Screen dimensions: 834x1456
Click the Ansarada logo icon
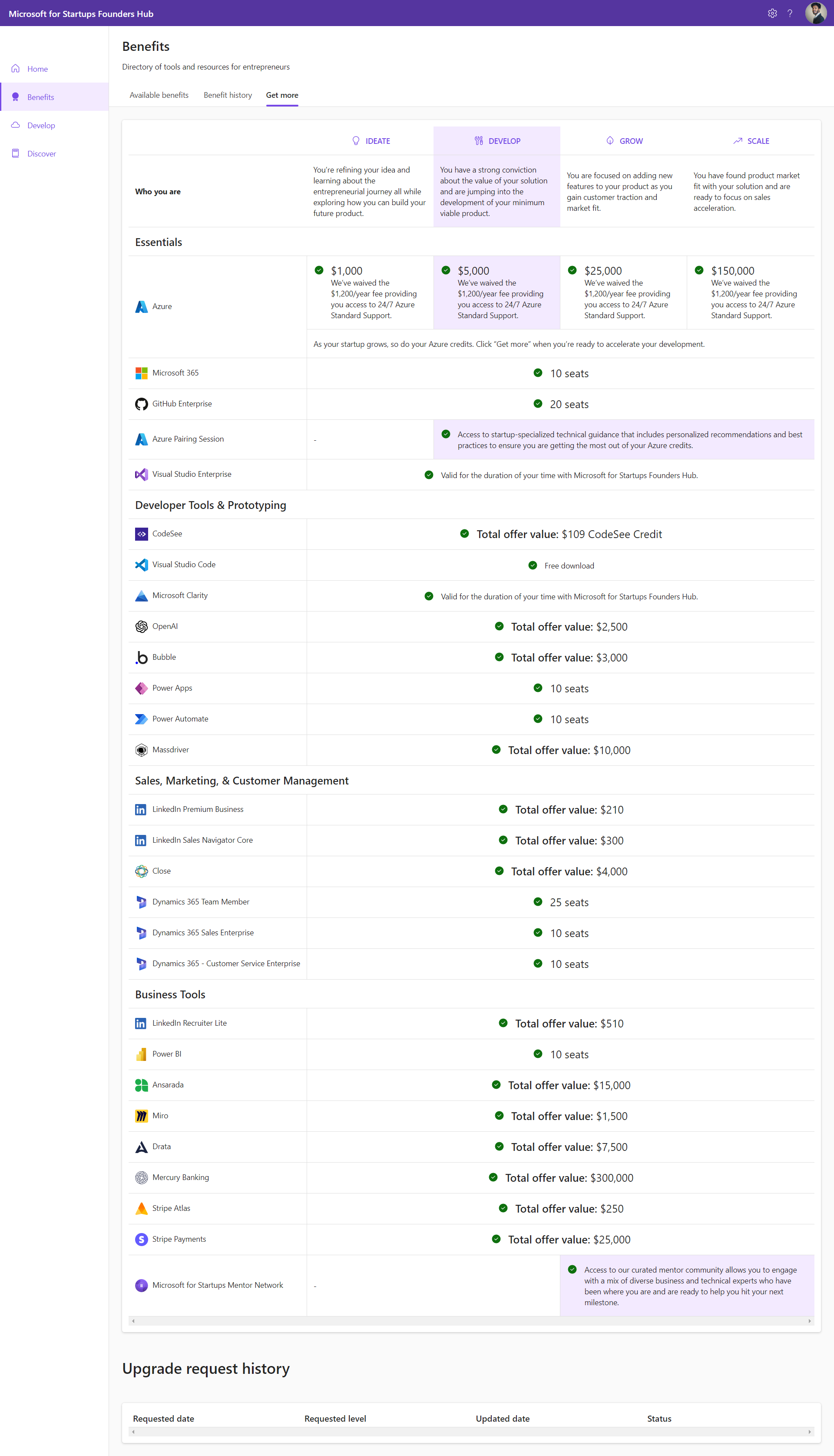142,1085
